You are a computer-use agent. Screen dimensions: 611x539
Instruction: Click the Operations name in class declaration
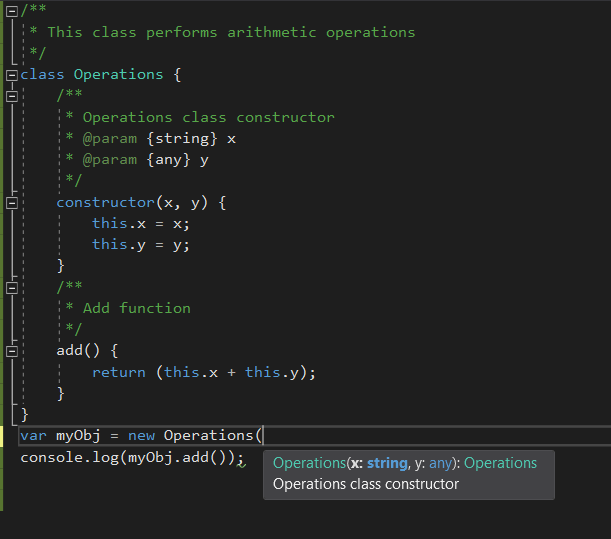point(118,74)
